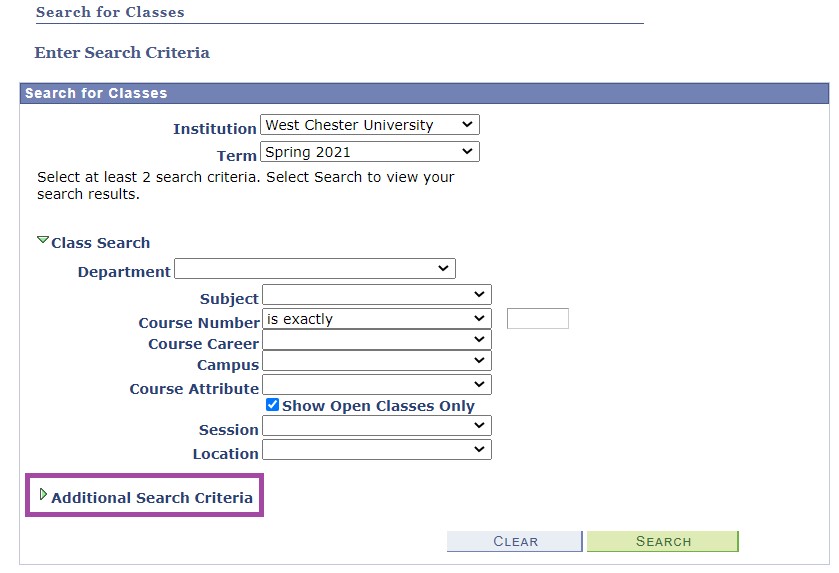Click the course number text field
This screenshot has height=573, width=839.
tap(538, 318)
